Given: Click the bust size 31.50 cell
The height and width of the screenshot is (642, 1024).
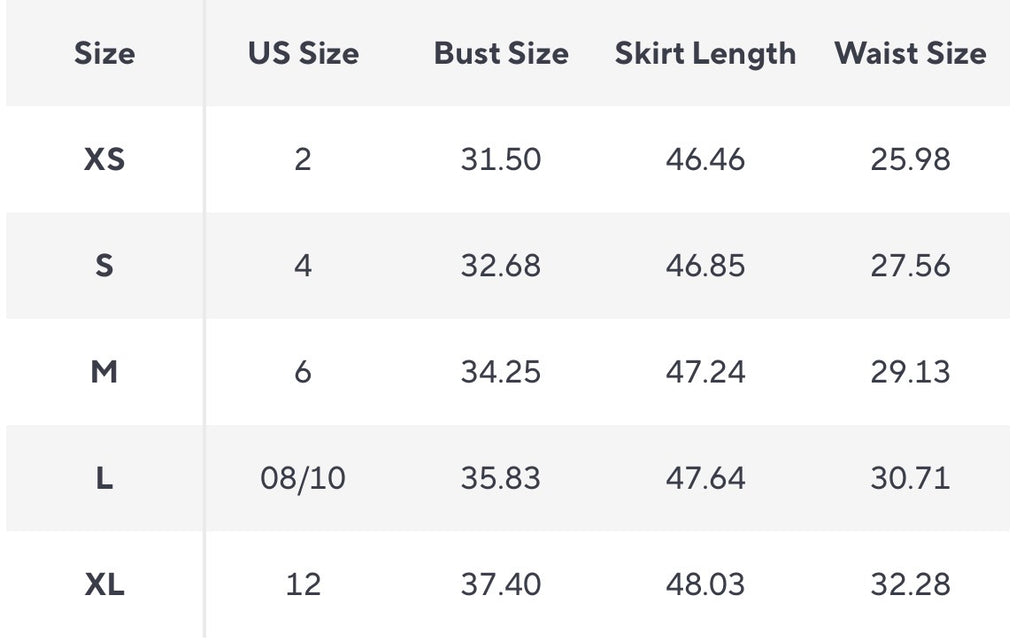Looking at the screenshot, I should point(501,159).
